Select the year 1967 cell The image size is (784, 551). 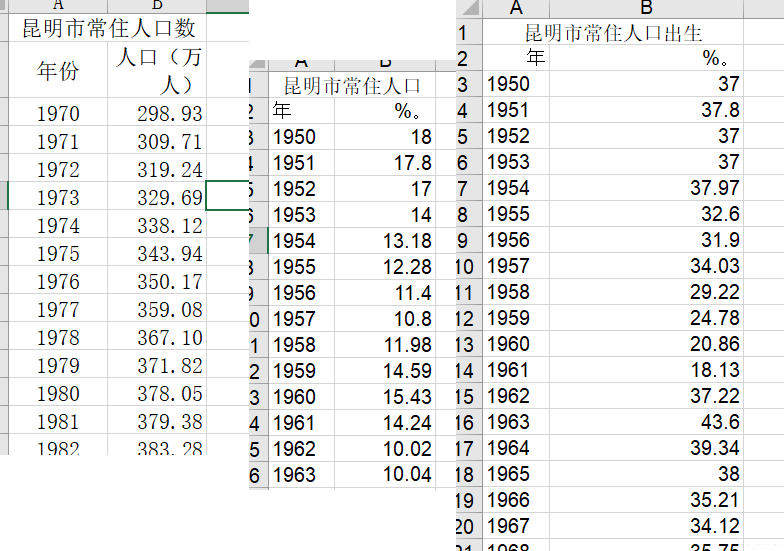[x=516, y=526]
